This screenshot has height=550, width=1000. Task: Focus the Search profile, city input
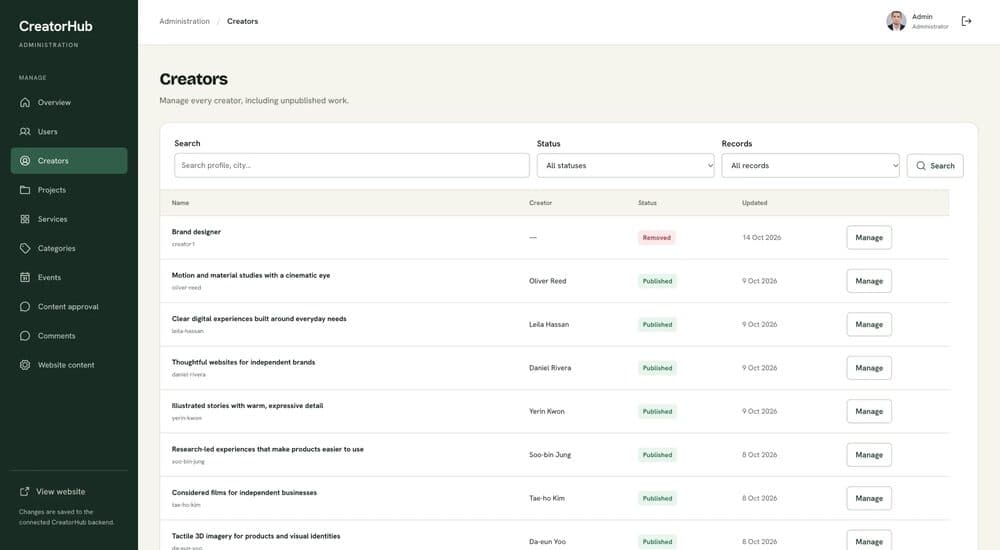click(351, 165)
